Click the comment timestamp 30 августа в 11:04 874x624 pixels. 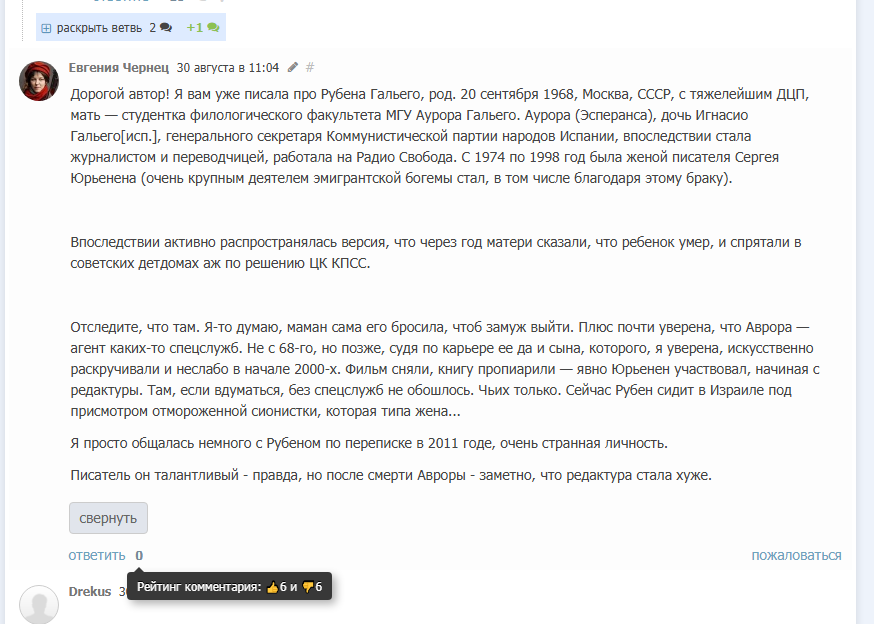point(227,67)
